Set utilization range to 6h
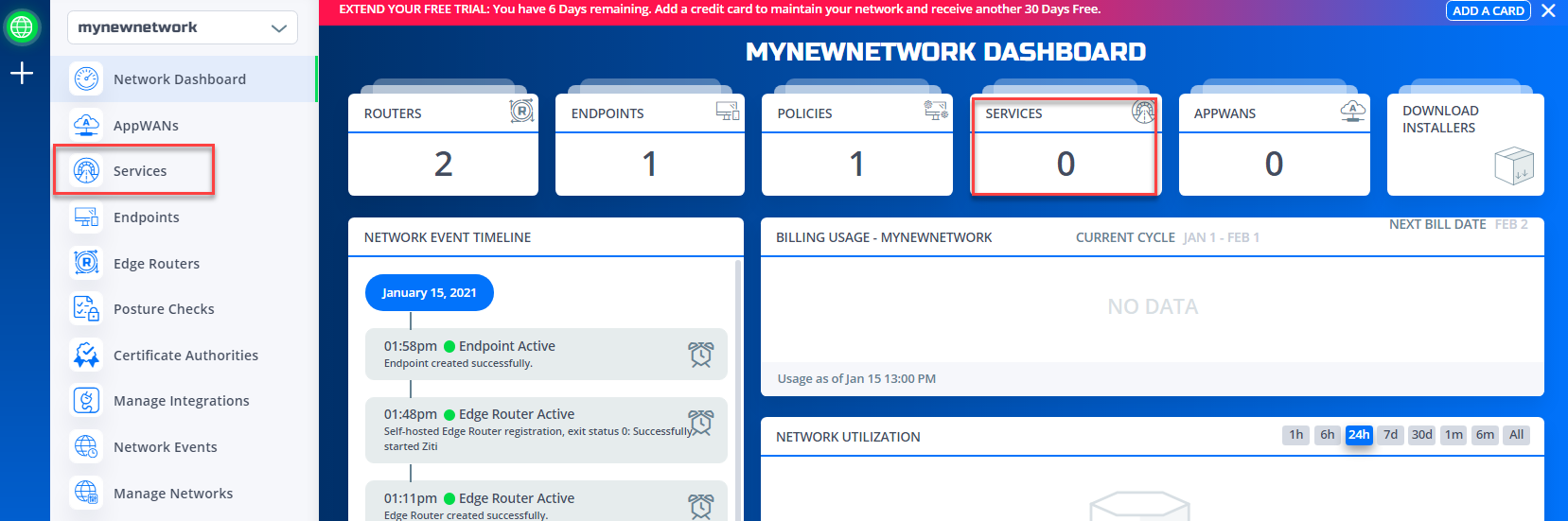The width and height of the screenshot is (1568, 521). (x=1328, y=435)
